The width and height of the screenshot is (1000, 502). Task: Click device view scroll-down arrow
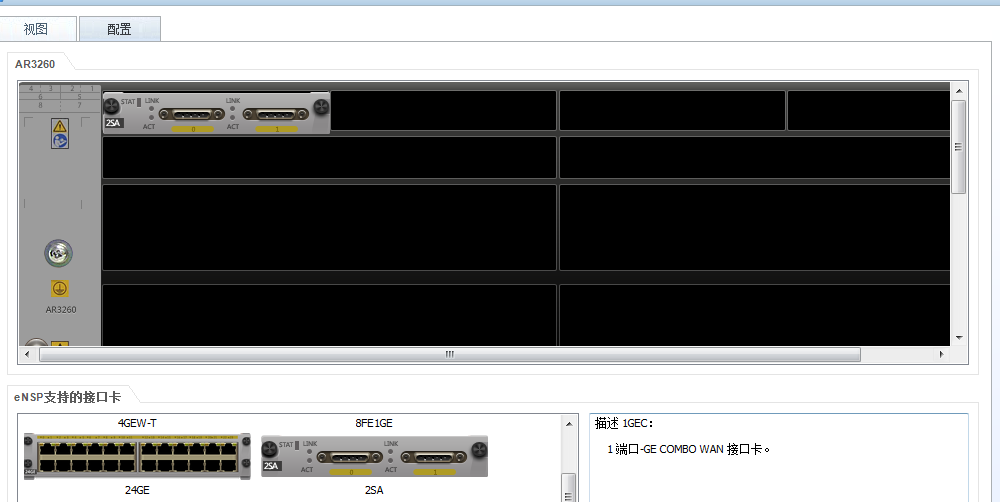tap(959, 338)
